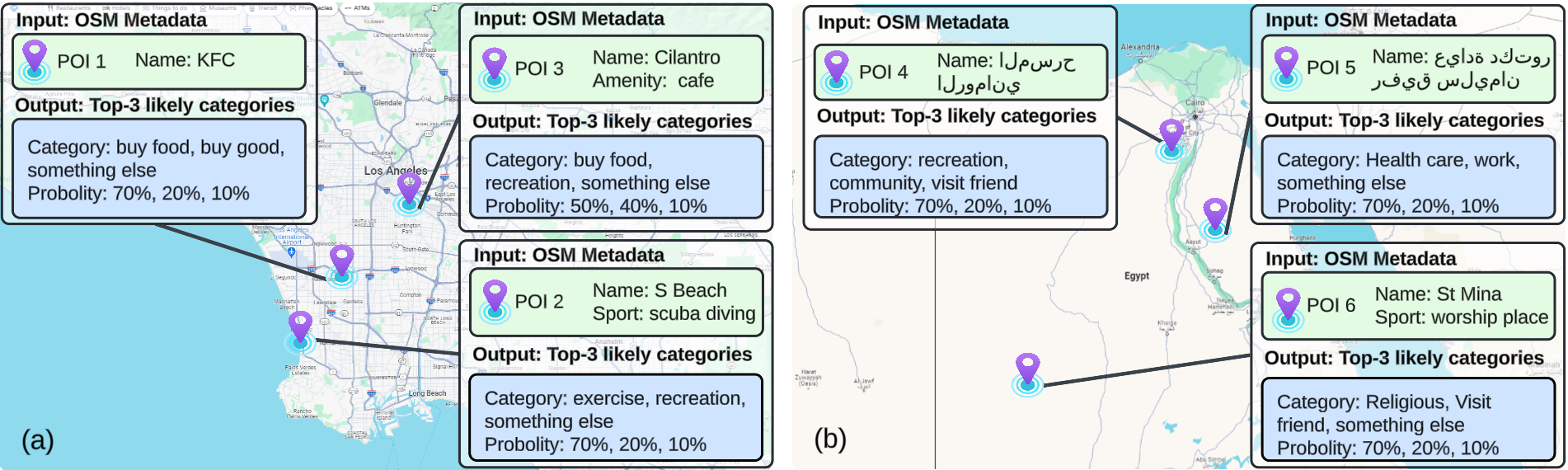
Task: Select the Long Beach label on the map
Action: pyautogui.click(x=427, y=393)
